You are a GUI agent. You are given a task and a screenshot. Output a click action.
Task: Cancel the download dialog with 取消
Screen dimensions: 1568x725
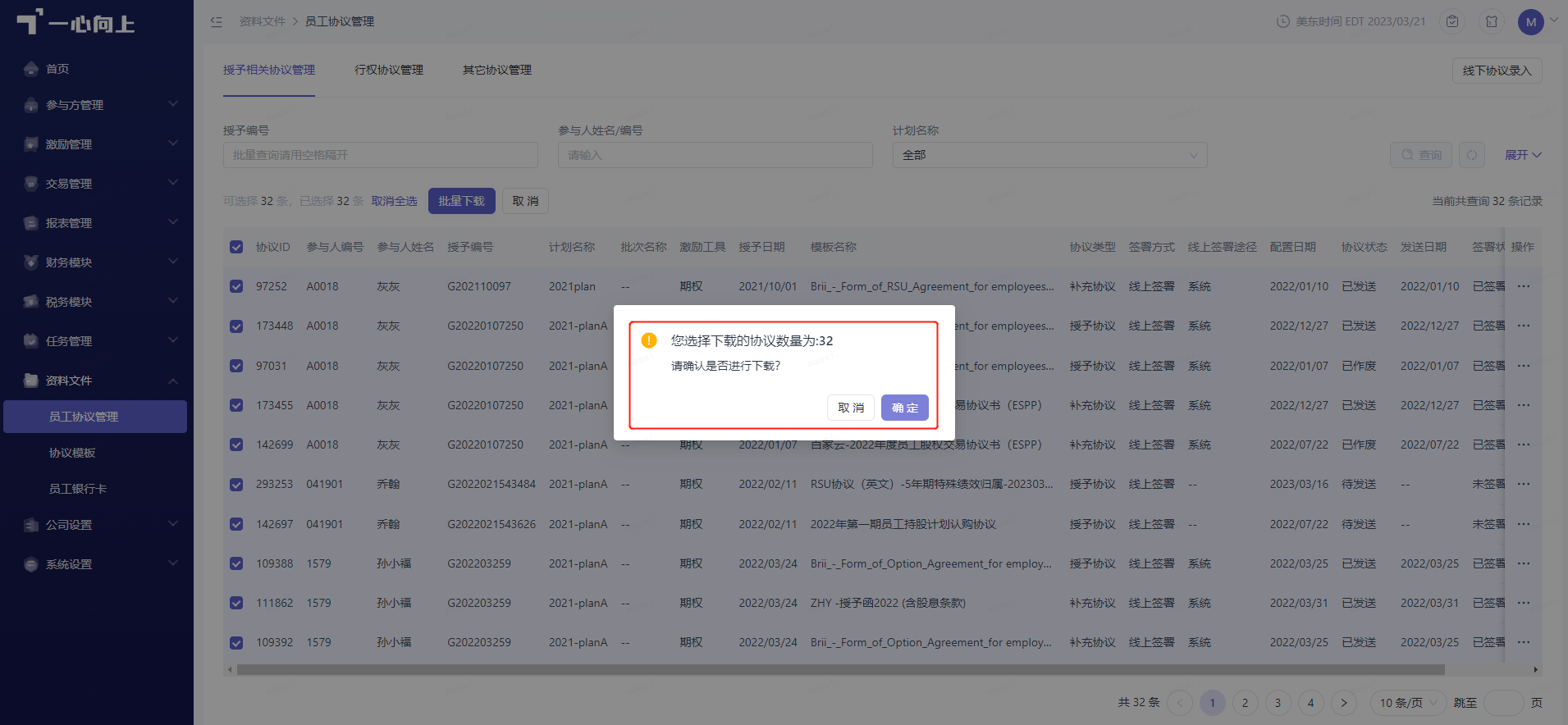[x=850, y=408]
